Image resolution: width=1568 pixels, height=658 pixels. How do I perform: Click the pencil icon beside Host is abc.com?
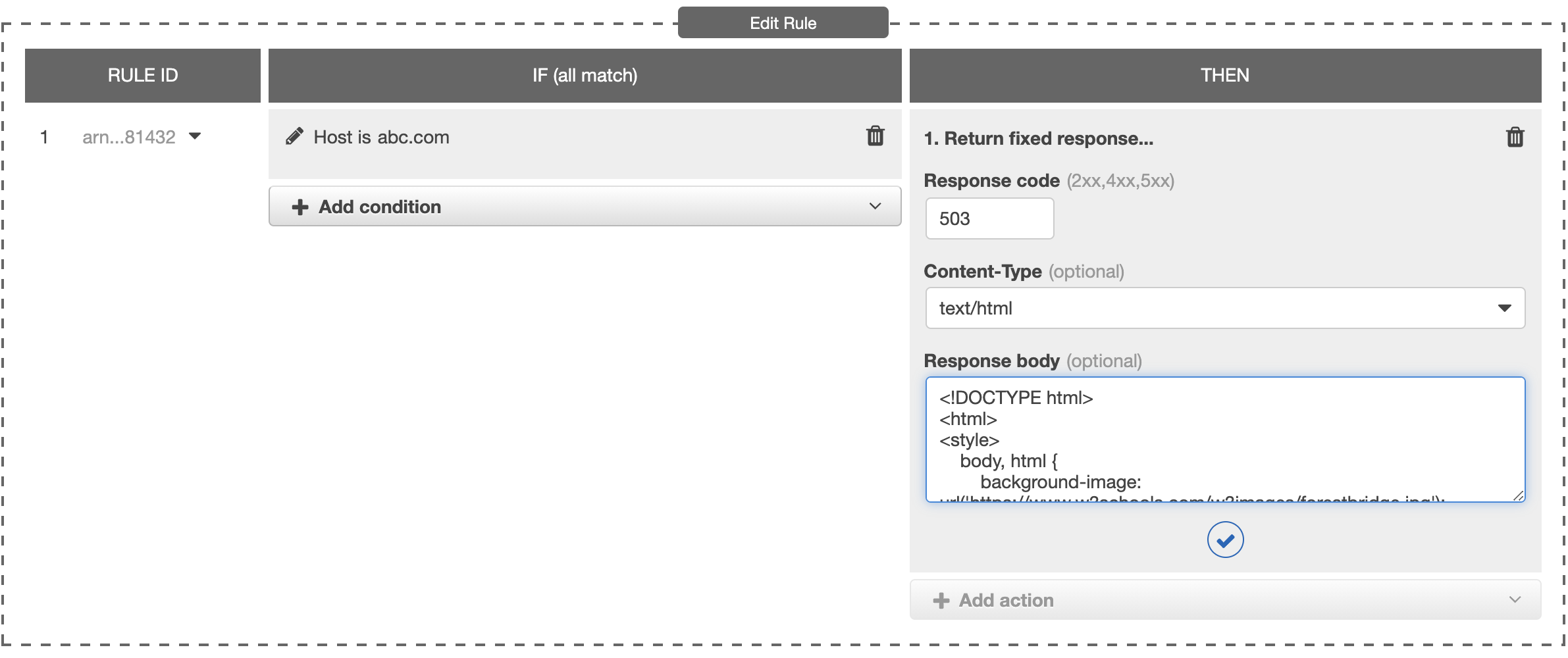coord(294,136)
